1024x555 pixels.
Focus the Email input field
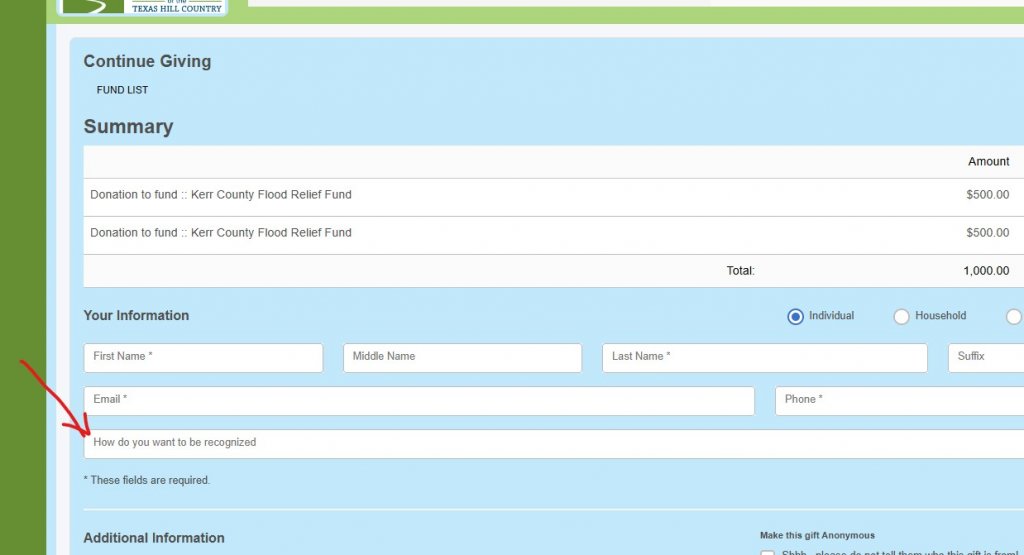(x=418, y=400)
